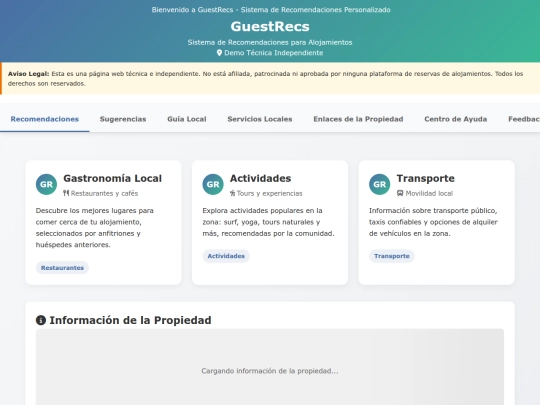Click 'Información de la Propiedad' heading

point(130,320)
